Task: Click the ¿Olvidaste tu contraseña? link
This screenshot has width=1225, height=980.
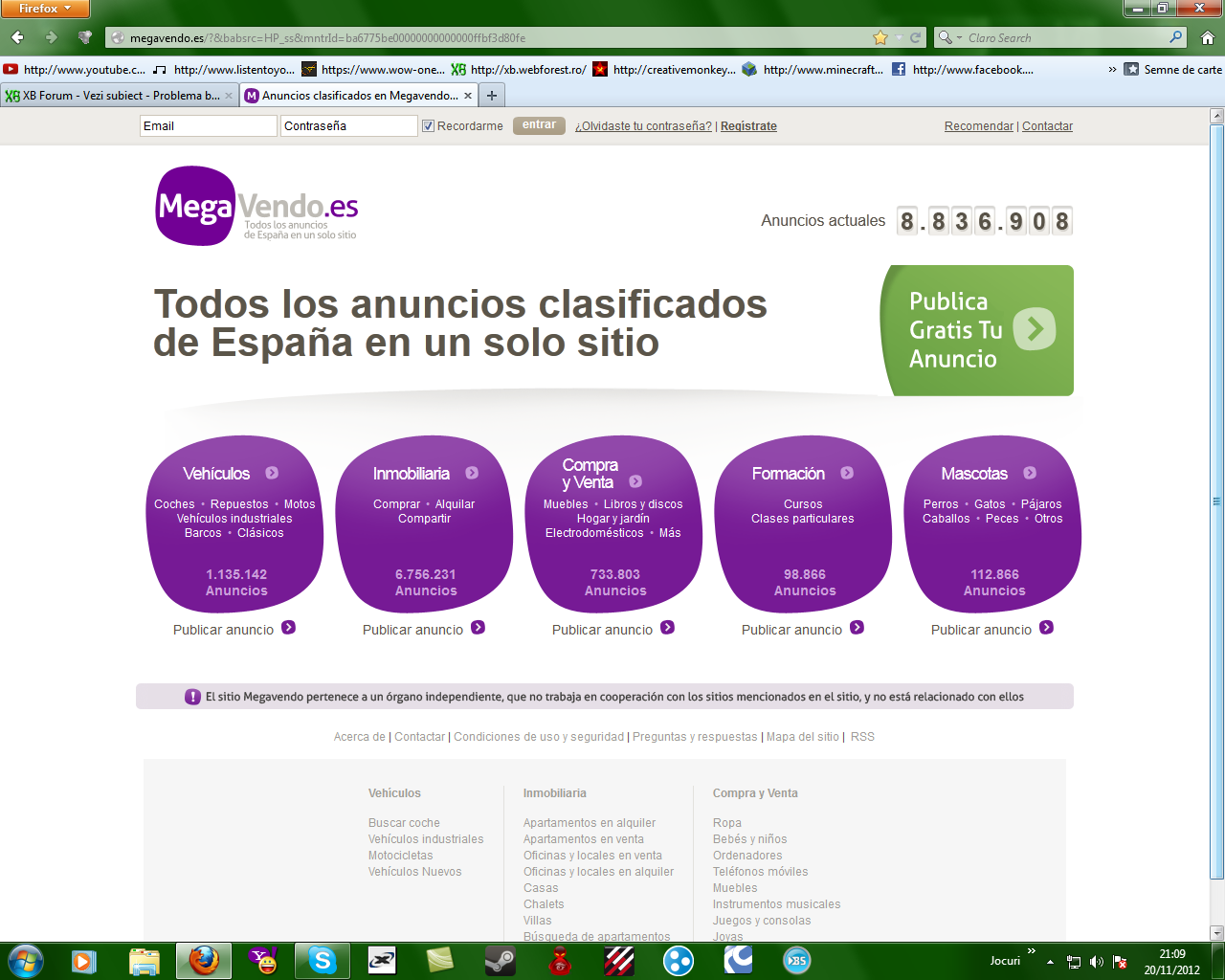Action: (643, 126)
